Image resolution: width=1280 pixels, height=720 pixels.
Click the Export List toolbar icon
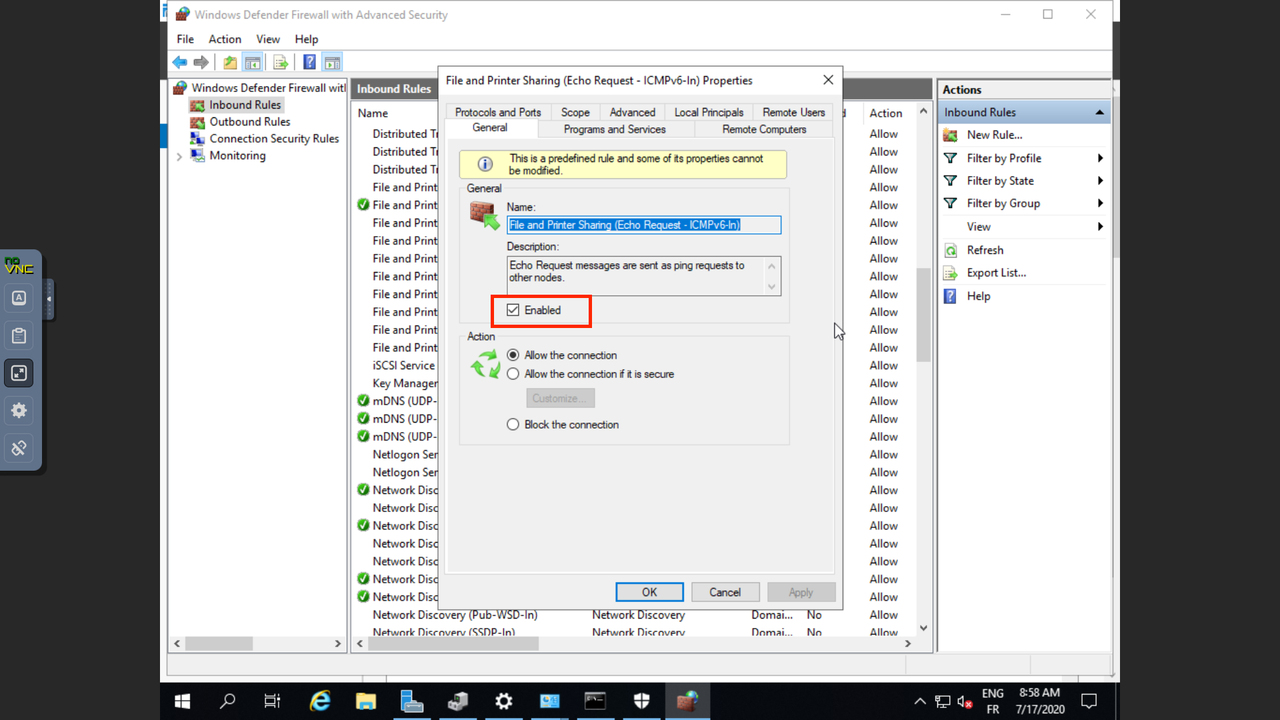tap(281, 62)
